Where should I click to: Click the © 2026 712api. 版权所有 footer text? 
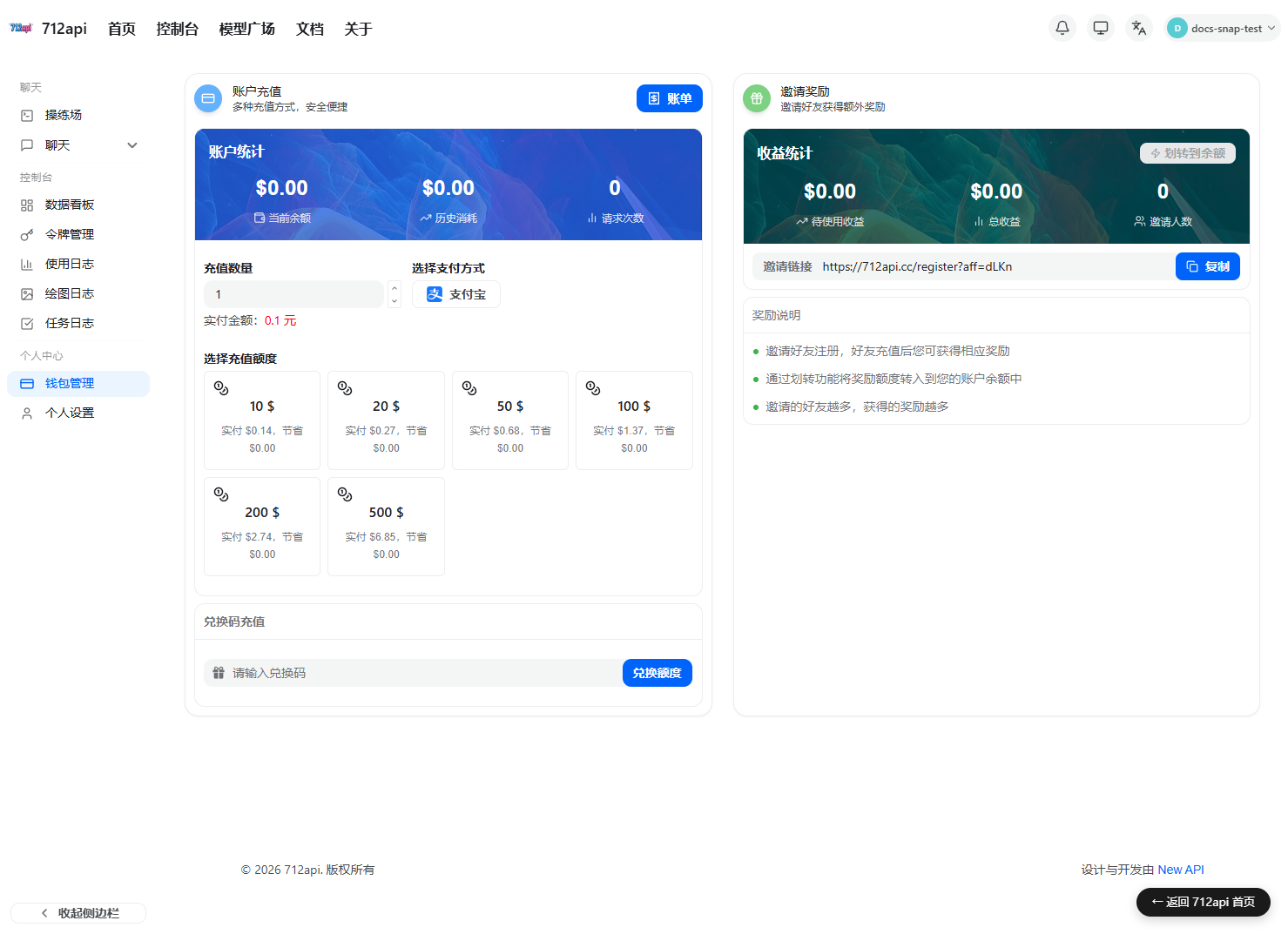pos(307,870)
